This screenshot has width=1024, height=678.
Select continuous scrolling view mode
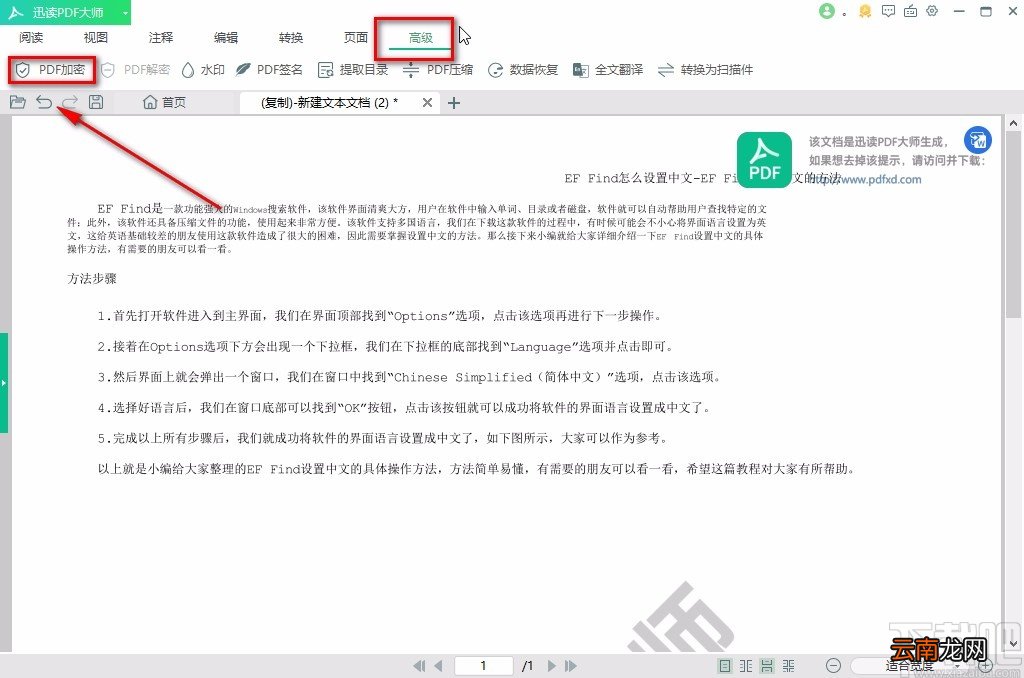click(x=767, y=666)
